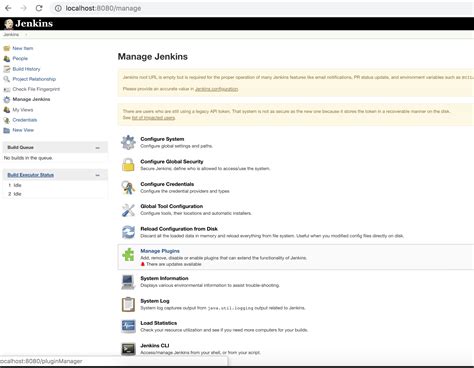474x368 pixels.
Task: Open the Configure System link
Action: click(162, 139)
